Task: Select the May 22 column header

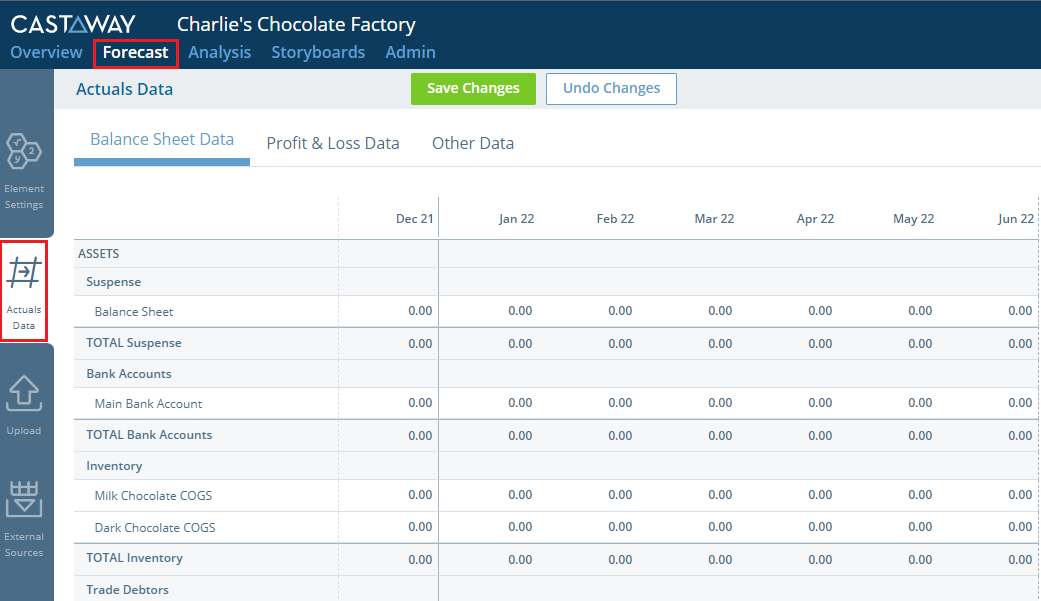Action: [914, 218]
